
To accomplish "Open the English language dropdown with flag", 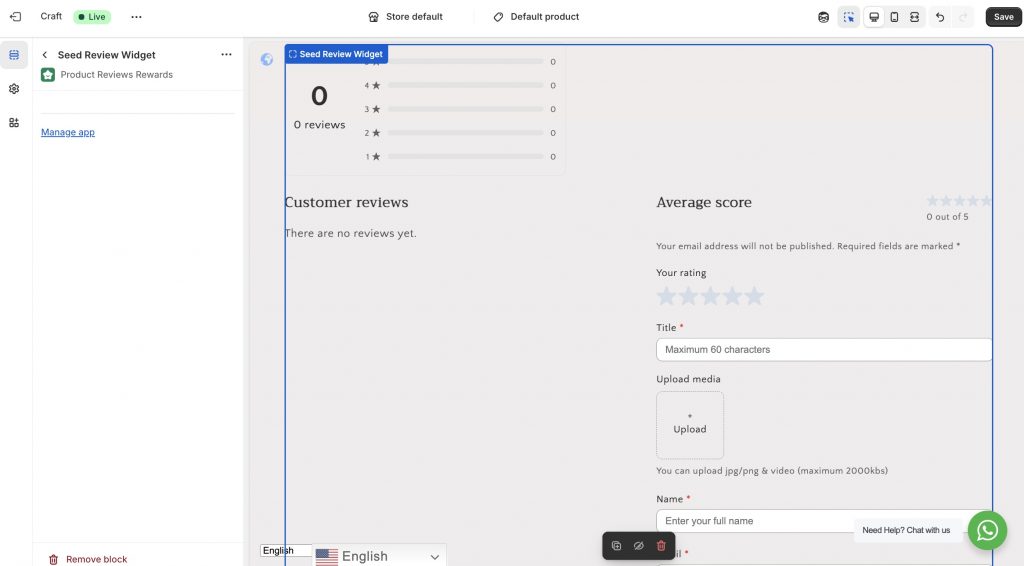I will (378, 556).
